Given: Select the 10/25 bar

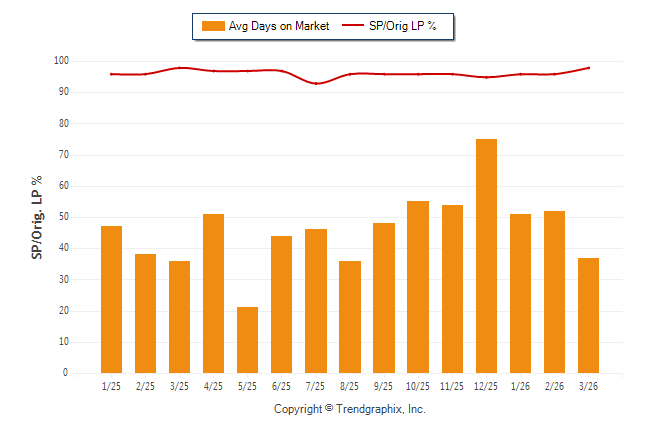Looking at the screenshot, I should tap(418, 287).
